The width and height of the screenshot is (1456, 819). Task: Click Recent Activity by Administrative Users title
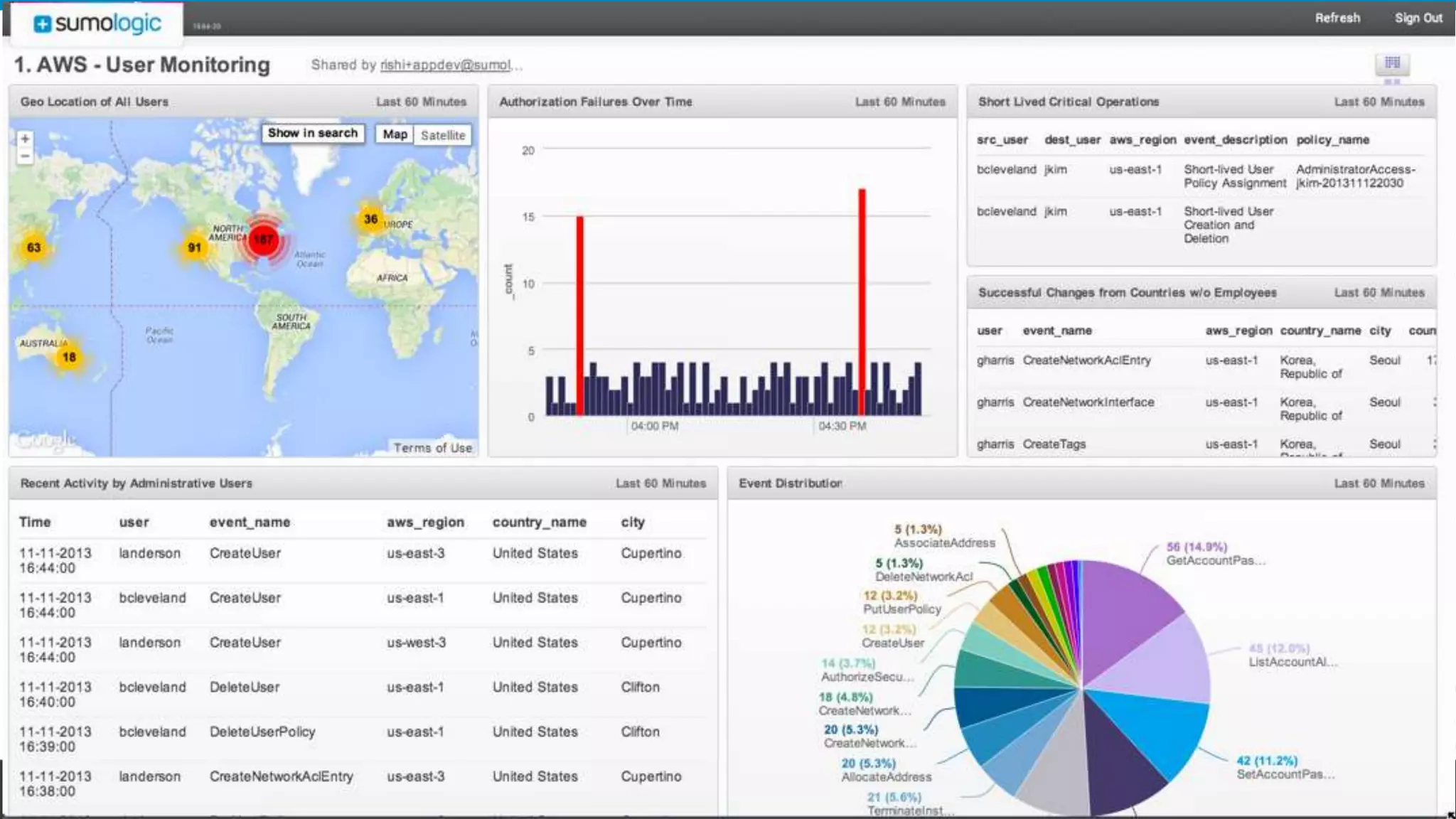click(x=136, y=483)
